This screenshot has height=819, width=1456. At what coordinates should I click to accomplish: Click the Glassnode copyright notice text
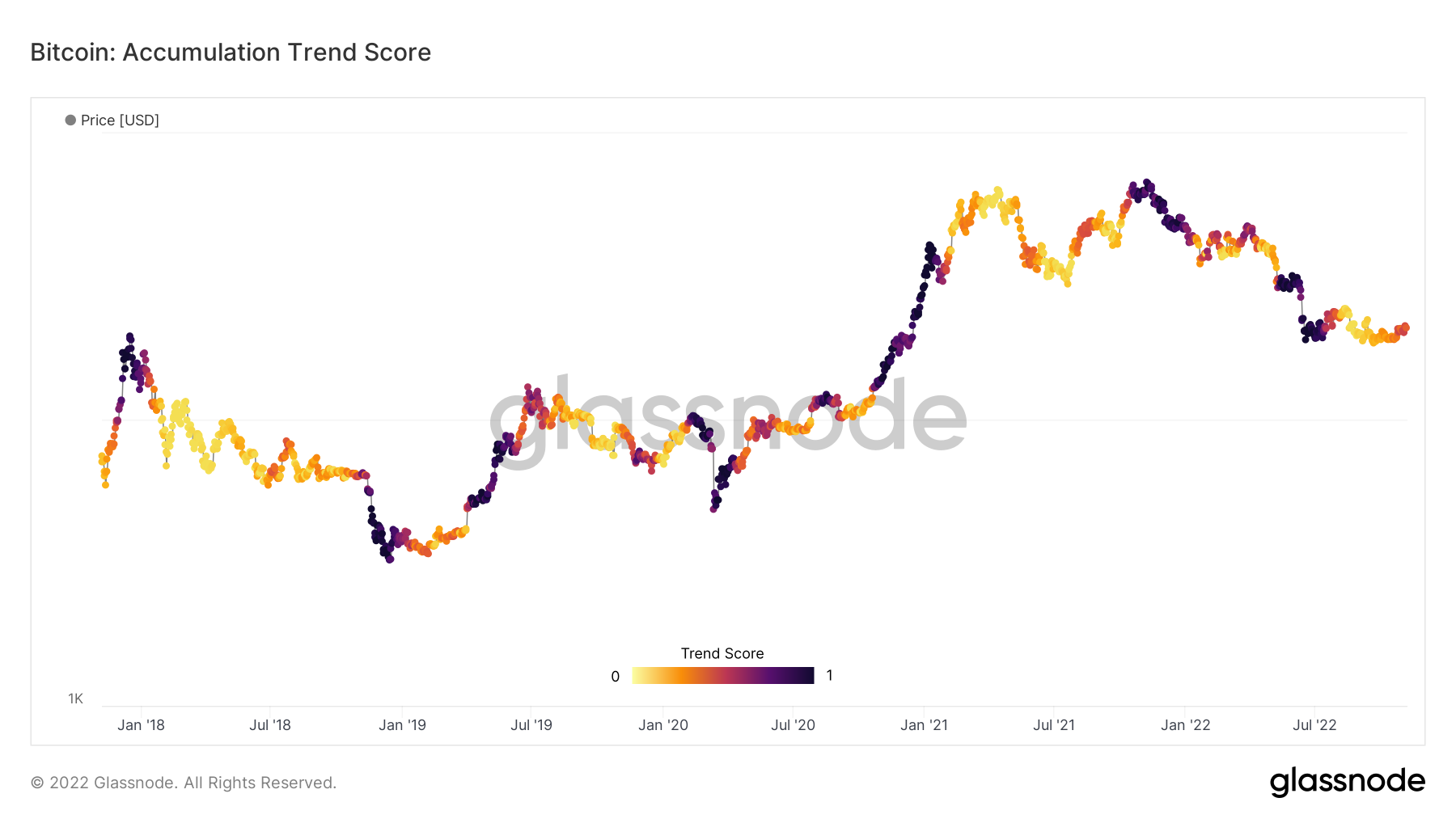(184, 783)
